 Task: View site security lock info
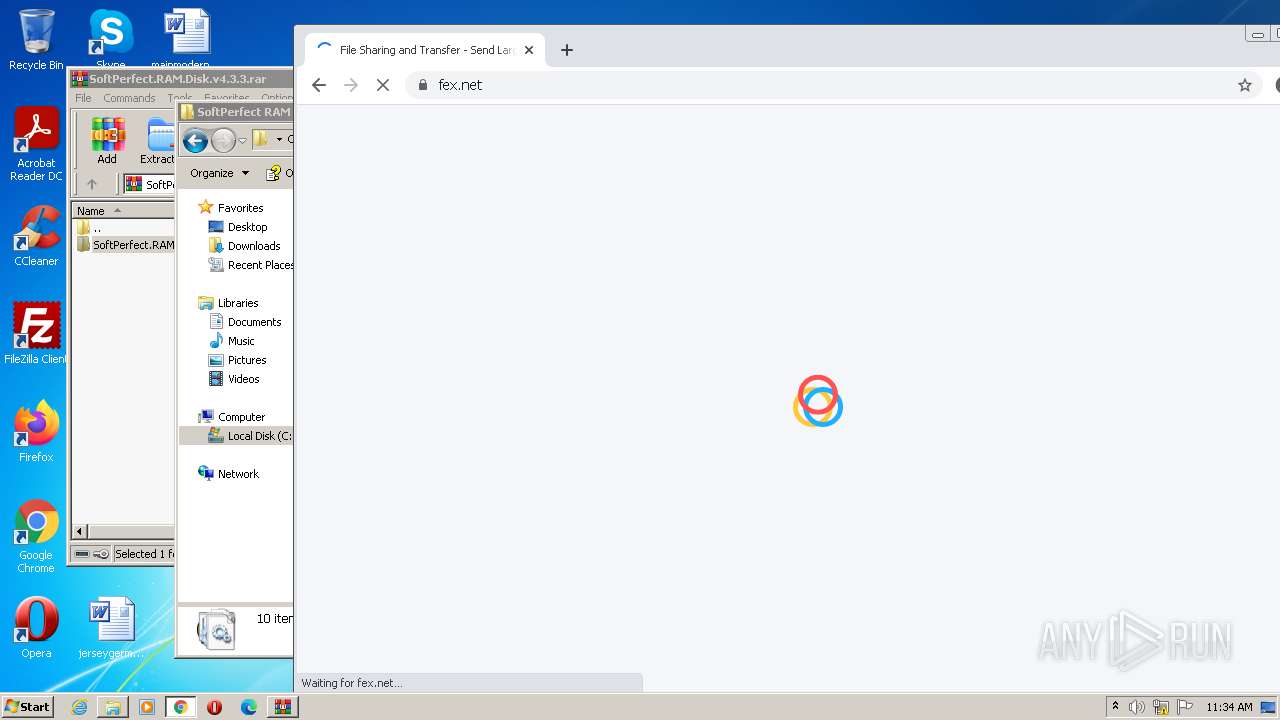pos(422,85)
